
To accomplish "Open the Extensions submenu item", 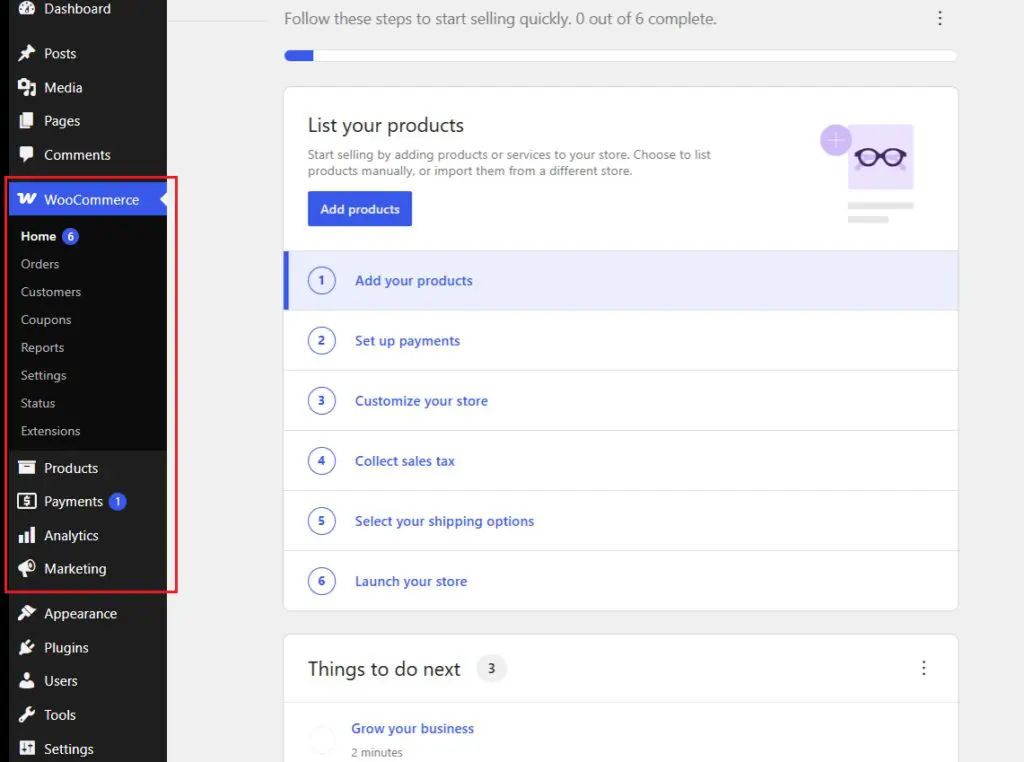I will (x=50, y=431).
